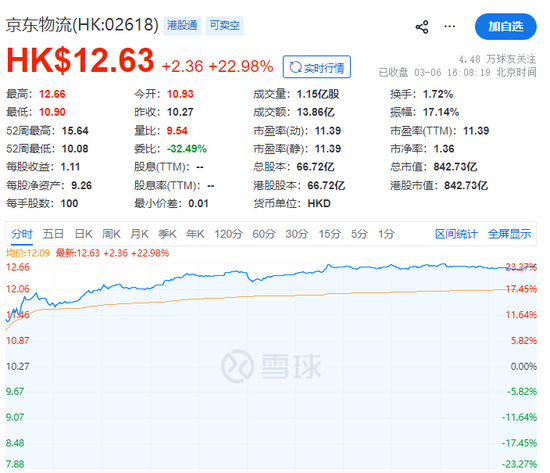Click the 每股收益 value 1.11

pyautogui.click(x=70, y=167)
